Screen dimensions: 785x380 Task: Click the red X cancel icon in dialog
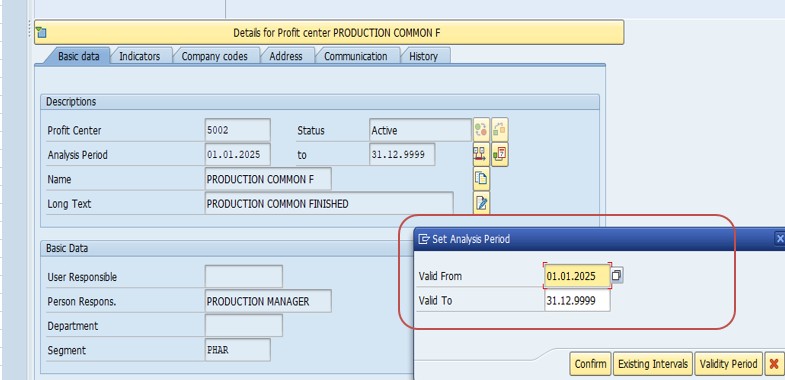click(774, 363)
